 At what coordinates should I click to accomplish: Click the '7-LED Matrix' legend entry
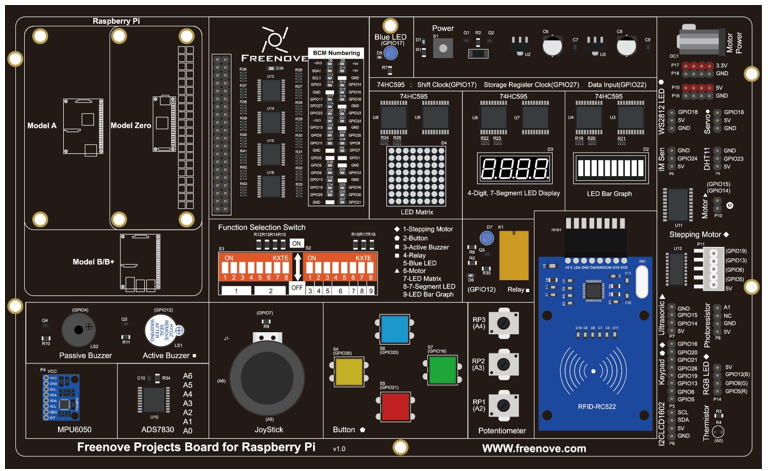pyautogui.click(x=422, y=278)
